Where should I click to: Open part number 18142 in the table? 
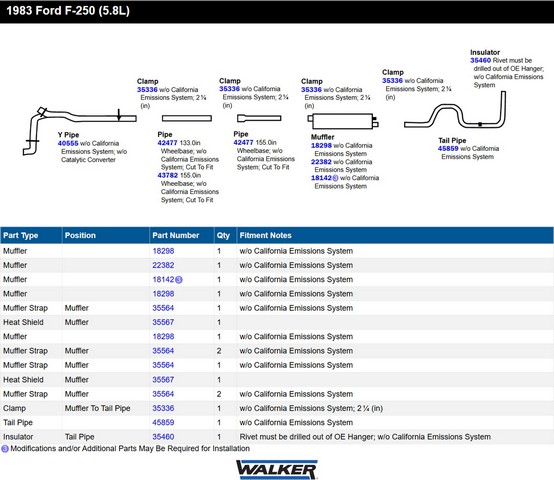pyautogui.click(x=163, y=280)
